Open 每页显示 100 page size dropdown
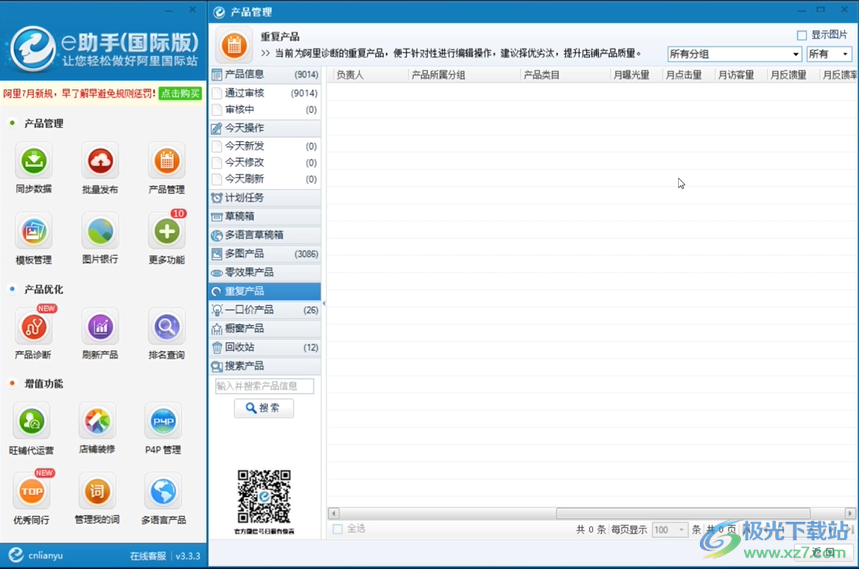 point(670,530)
